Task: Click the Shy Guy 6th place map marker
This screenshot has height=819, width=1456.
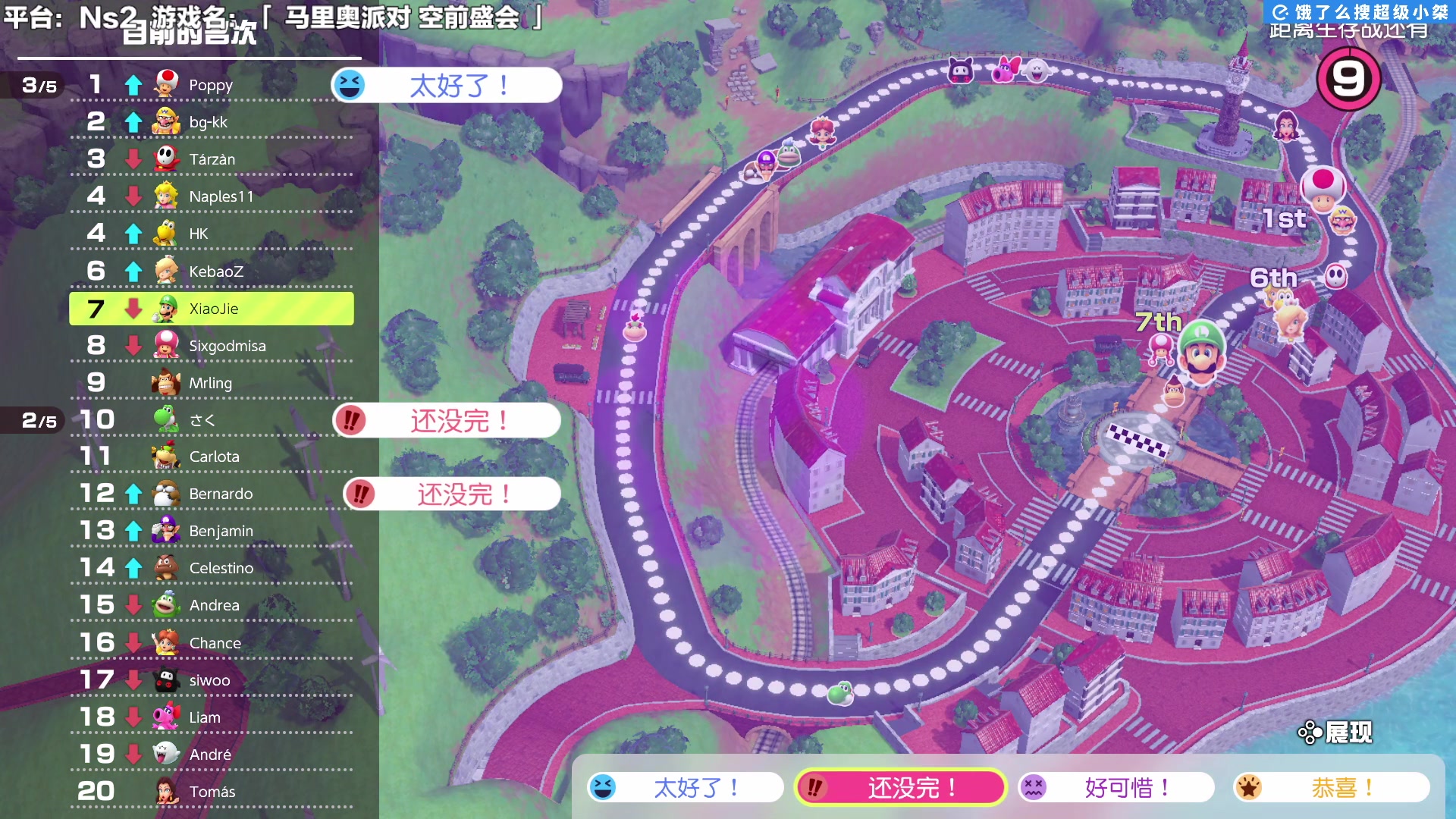Action: [x=1336, y=276]
